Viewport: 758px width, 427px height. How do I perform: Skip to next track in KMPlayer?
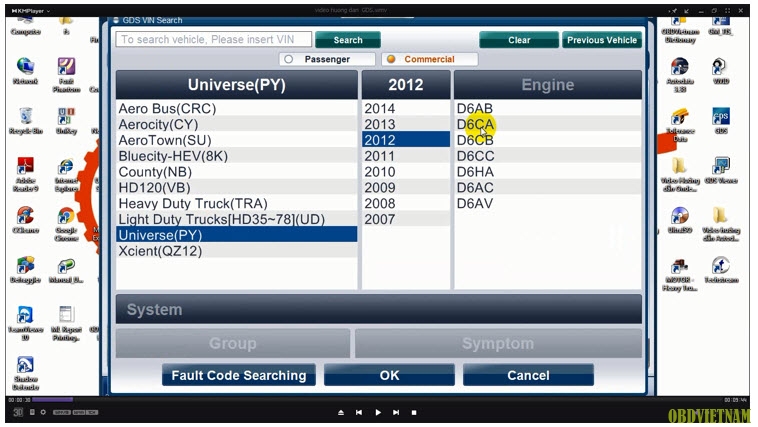click(396, 412)
